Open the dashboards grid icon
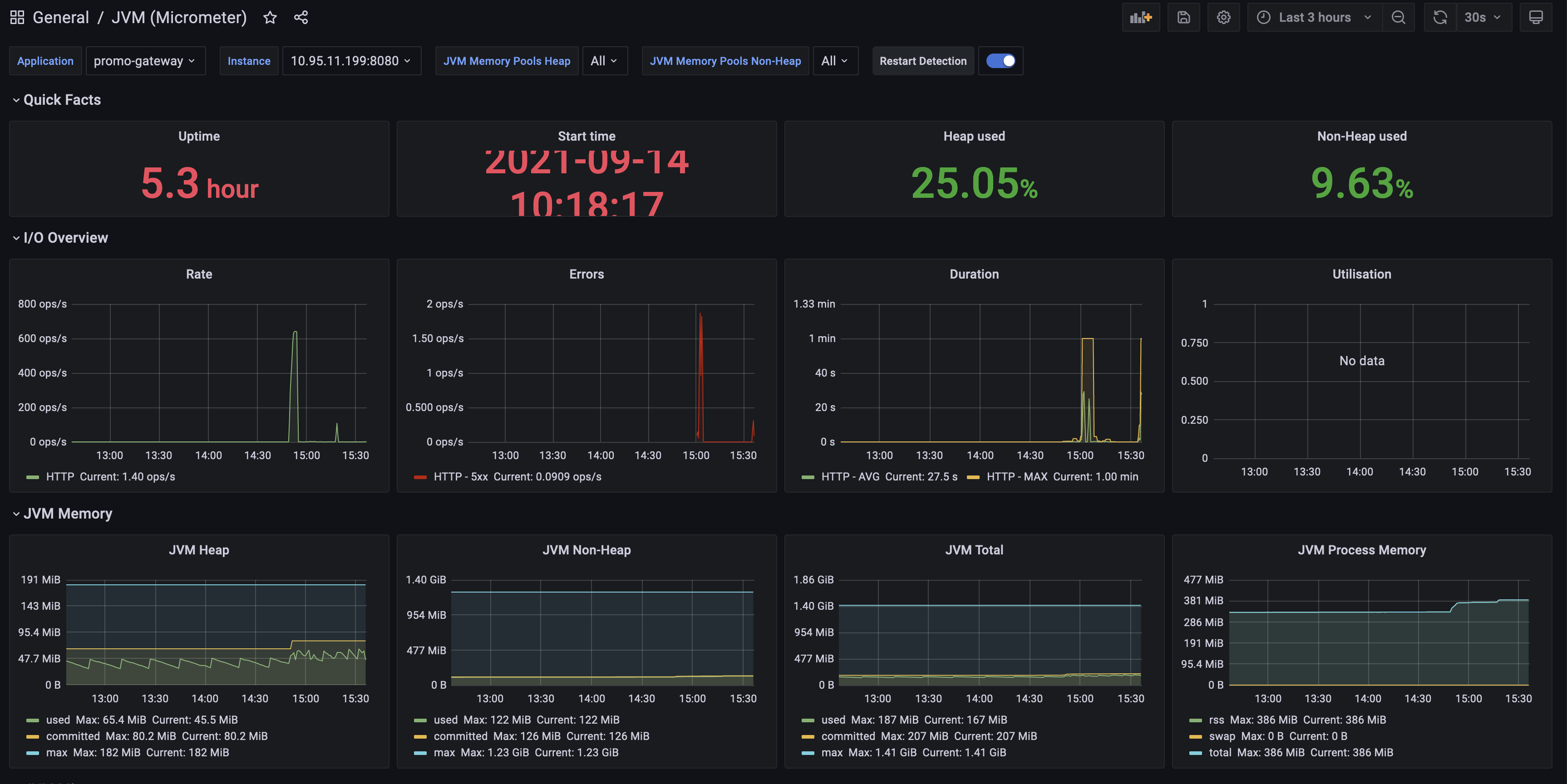The image size is (1567, 784). point(17,17)
